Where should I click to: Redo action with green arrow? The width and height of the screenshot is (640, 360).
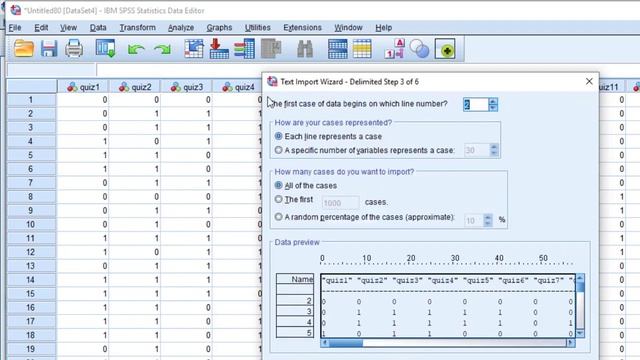(x=162, y=49)
